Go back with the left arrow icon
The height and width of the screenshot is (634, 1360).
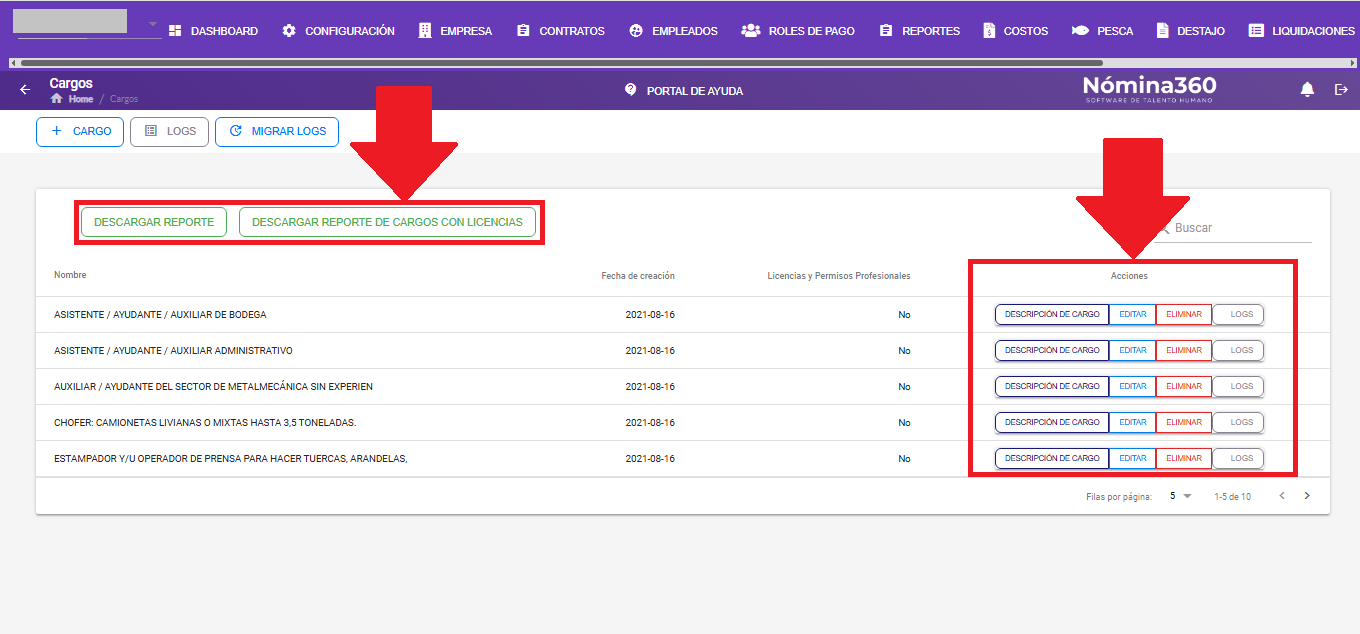point(25,90)
